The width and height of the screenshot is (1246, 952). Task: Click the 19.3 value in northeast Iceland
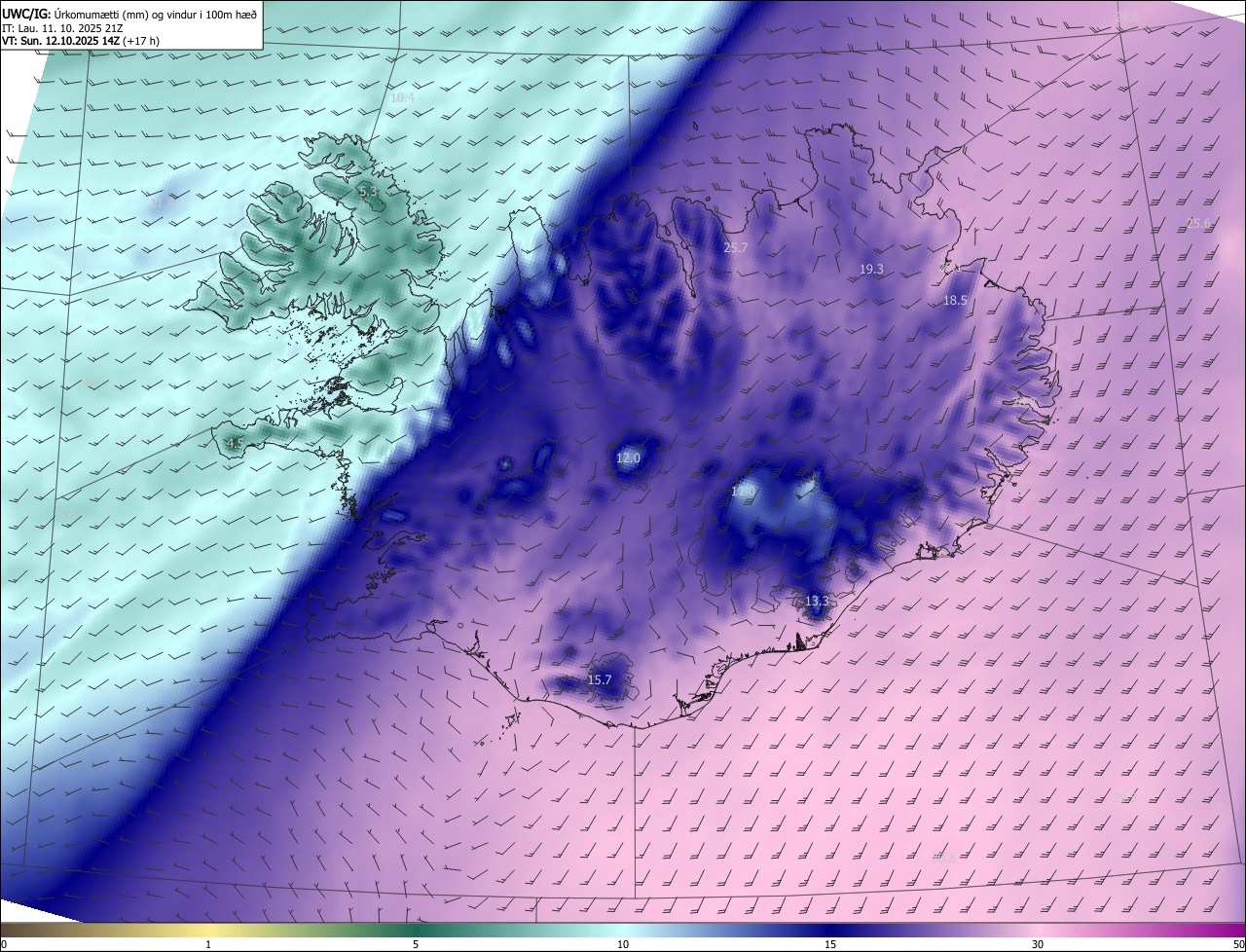coord(871,269)
